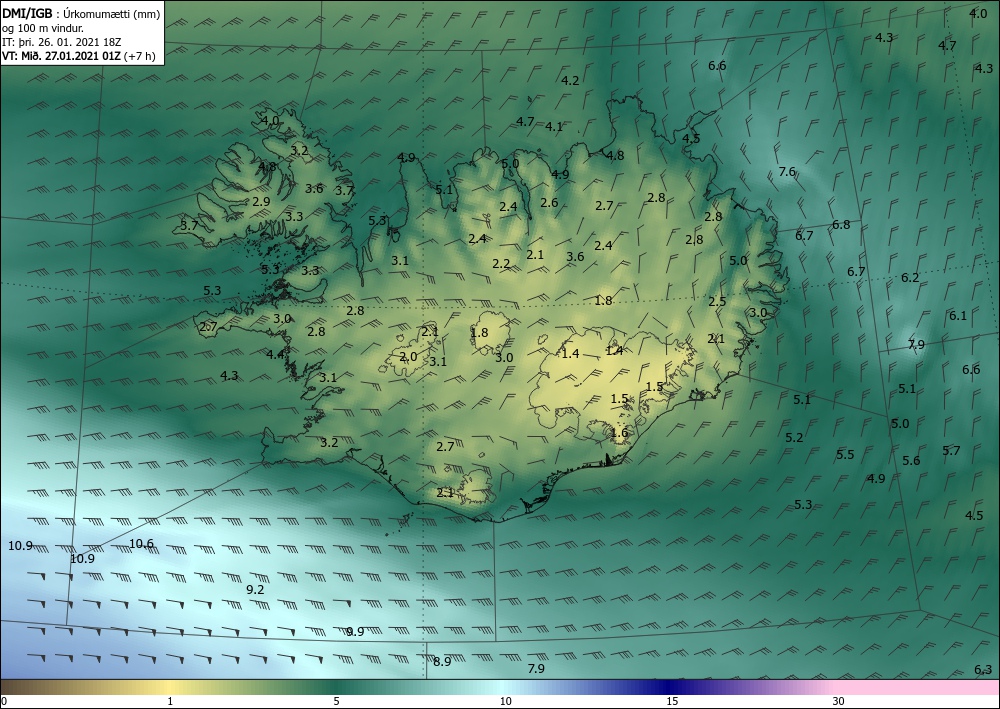Image resolution: width=1000 pixels, height=709 pixels.
Task: Click the 6.2 value on the map
Action: pos(910,278)
